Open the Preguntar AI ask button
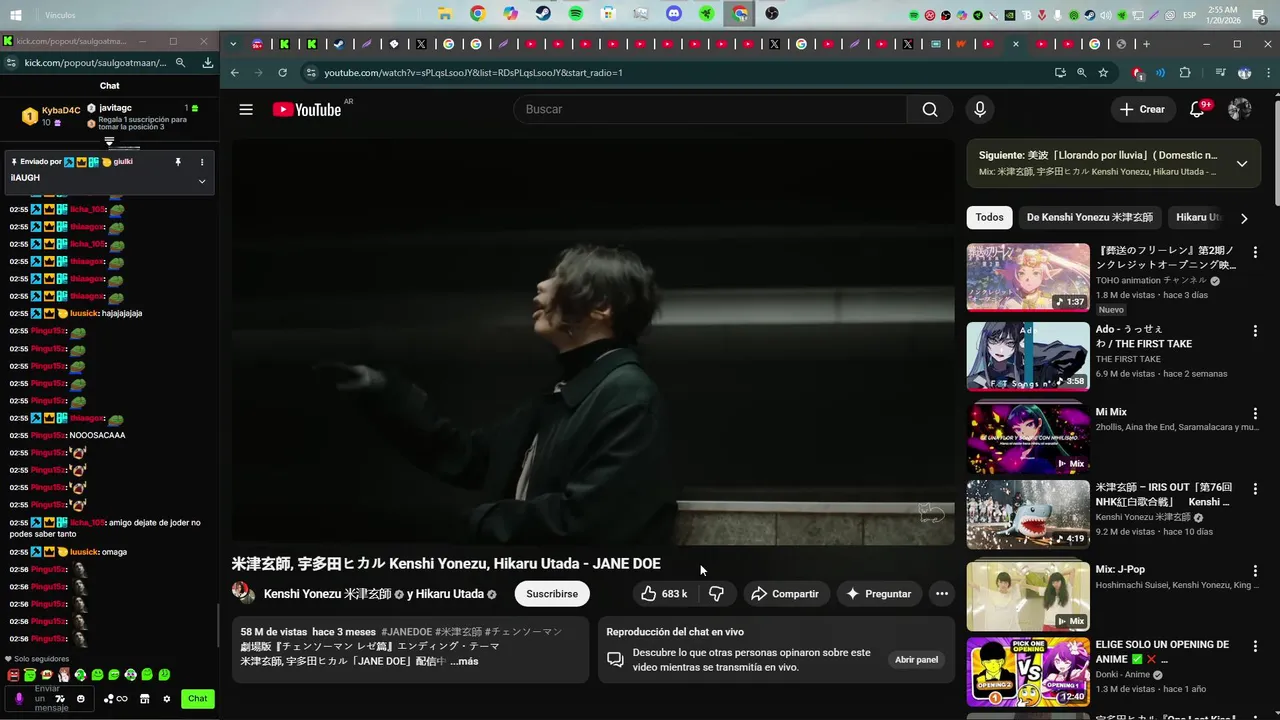Screen dimensions: 1280x720 [x=879, y=594]
